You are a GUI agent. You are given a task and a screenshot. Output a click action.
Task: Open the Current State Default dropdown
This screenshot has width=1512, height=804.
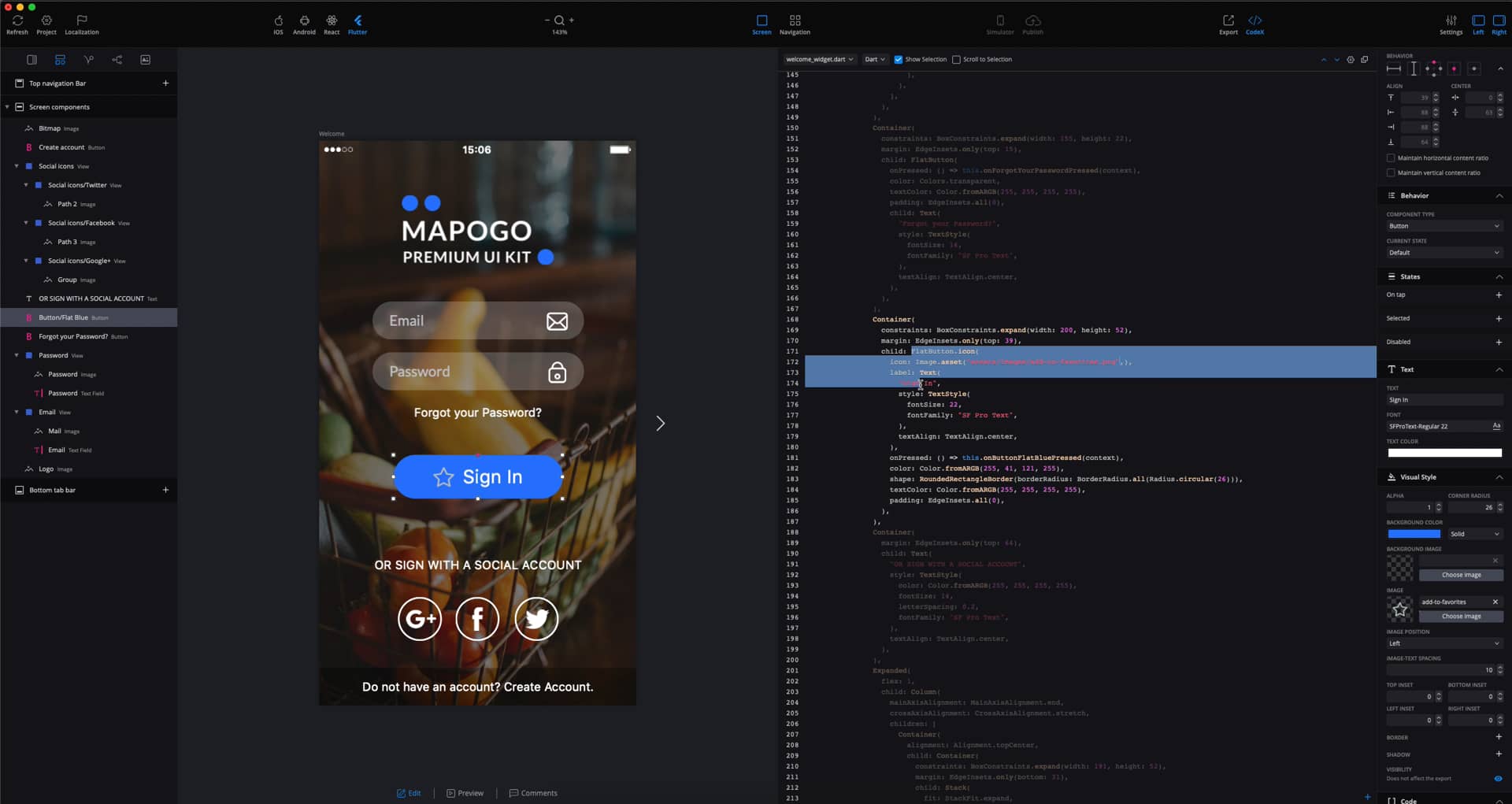pos(1444,253)
